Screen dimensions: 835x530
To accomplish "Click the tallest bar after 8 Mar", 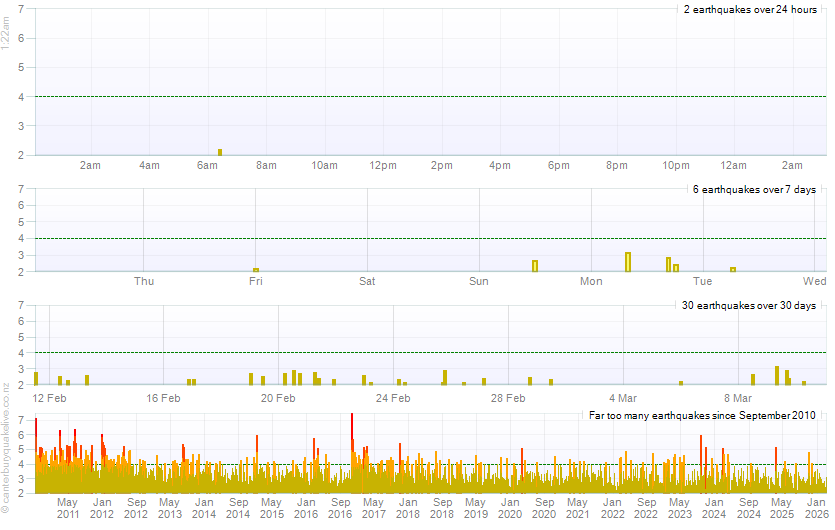I will (x=777, y=375).
